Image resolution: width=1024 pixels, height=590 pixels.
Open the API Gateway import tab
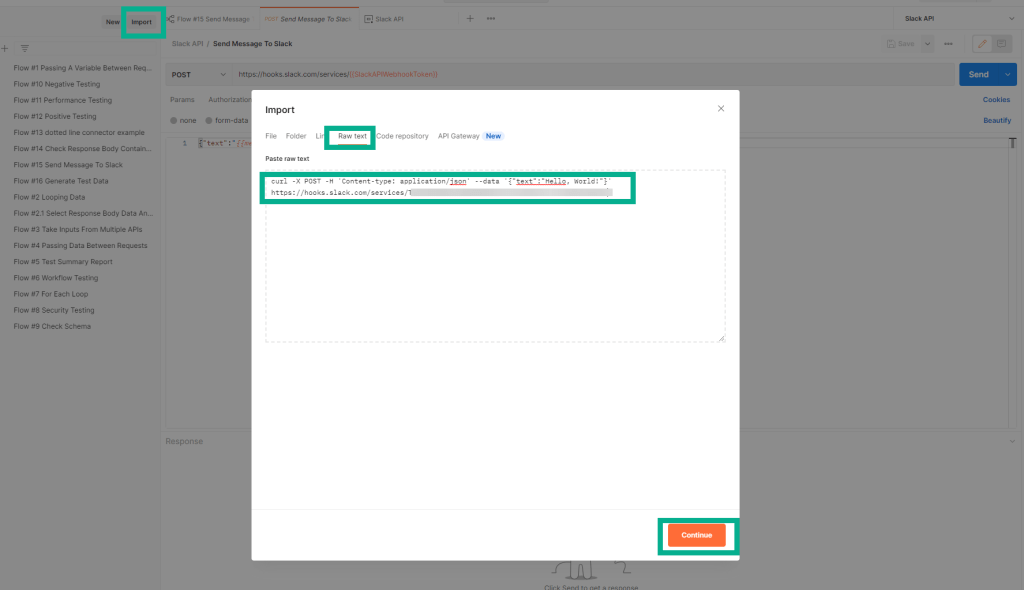coord(459,136)
